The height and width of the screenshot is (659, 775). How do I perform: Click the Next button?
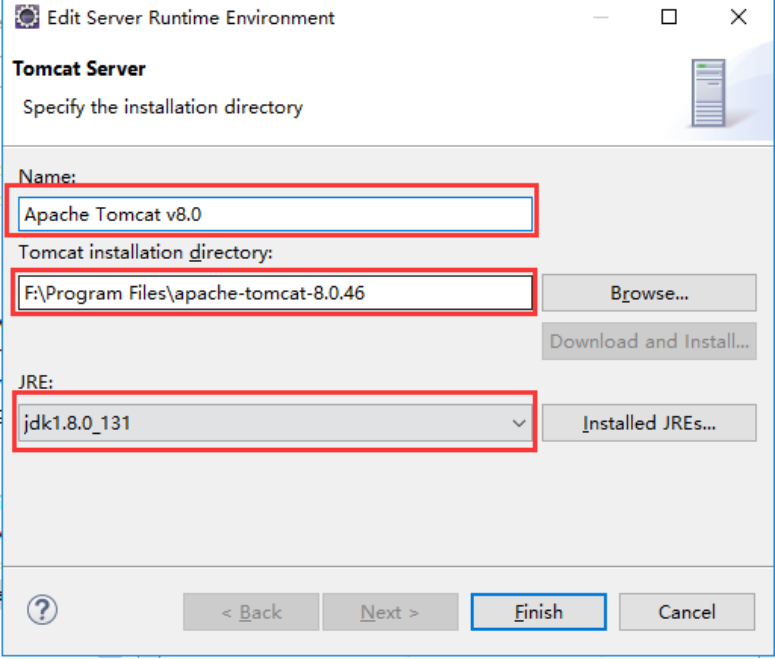pyautogui.click(x=390, y=612)
